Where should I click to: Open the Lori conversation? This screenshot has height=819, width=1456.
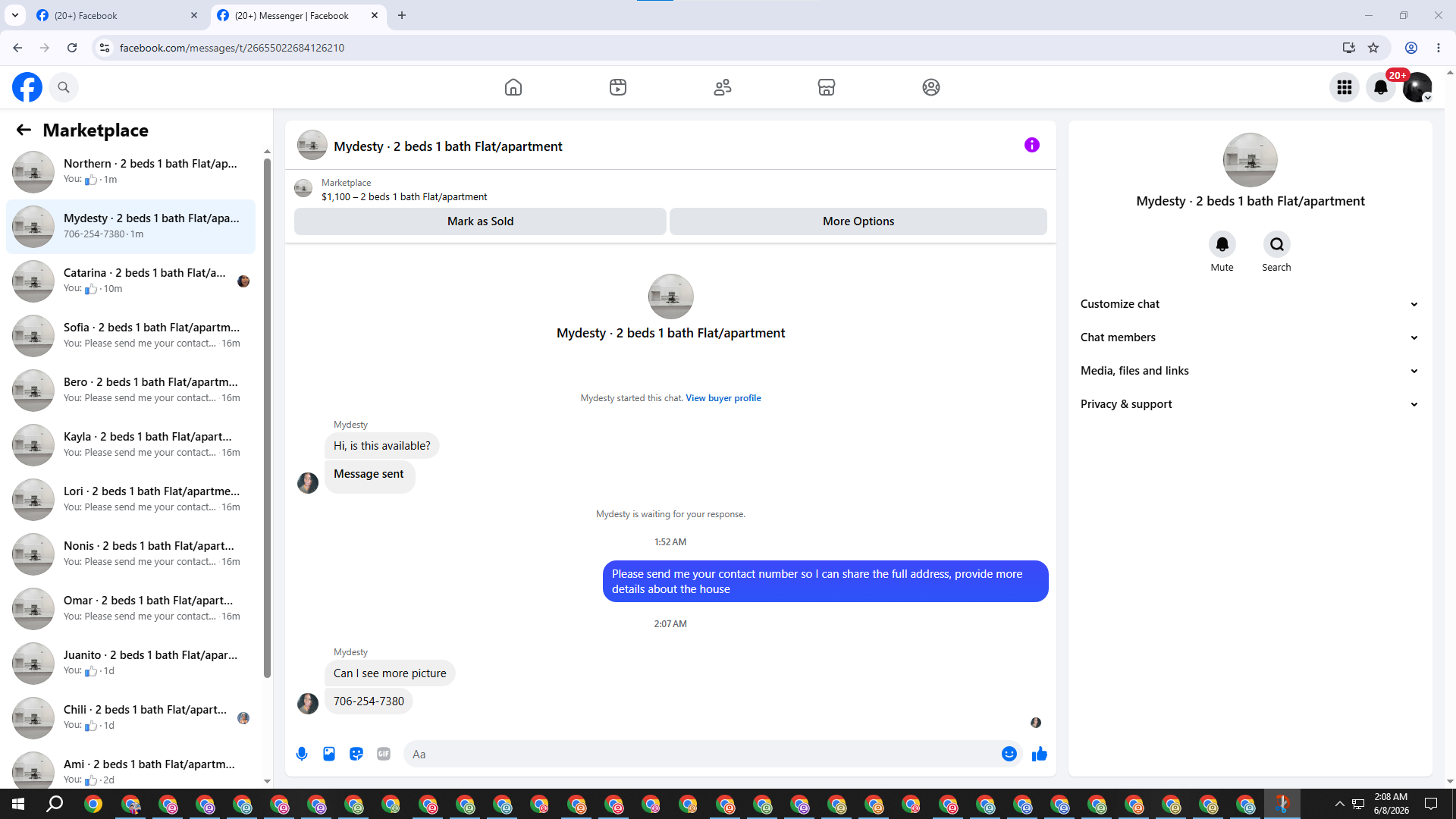pos(130,500)
